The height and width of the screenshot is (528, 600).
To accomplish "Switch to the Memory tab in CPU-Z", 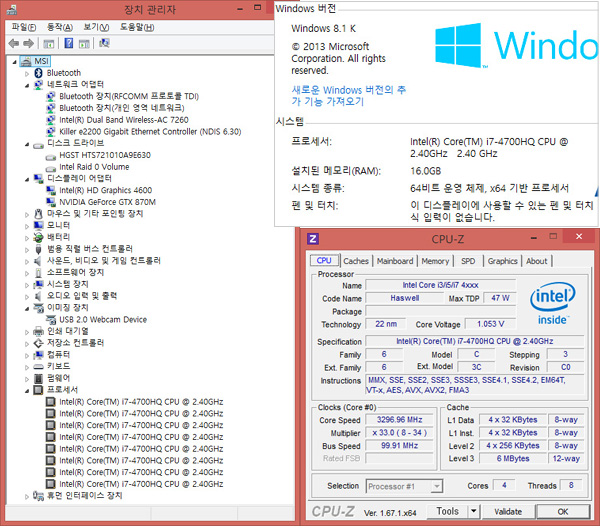I will click(x=435, y=261).
